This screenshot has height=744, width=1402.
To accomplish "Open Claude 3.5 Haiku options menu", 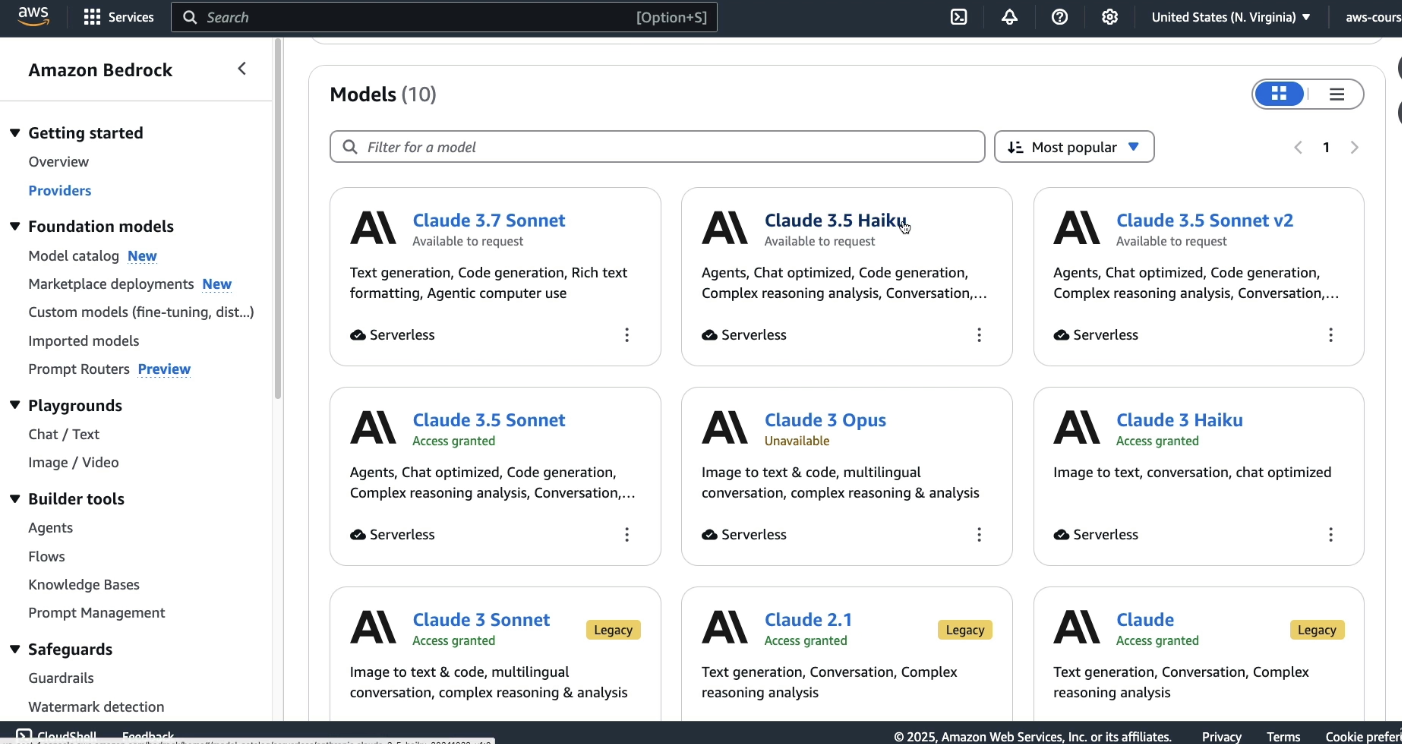I will (979, 335).
